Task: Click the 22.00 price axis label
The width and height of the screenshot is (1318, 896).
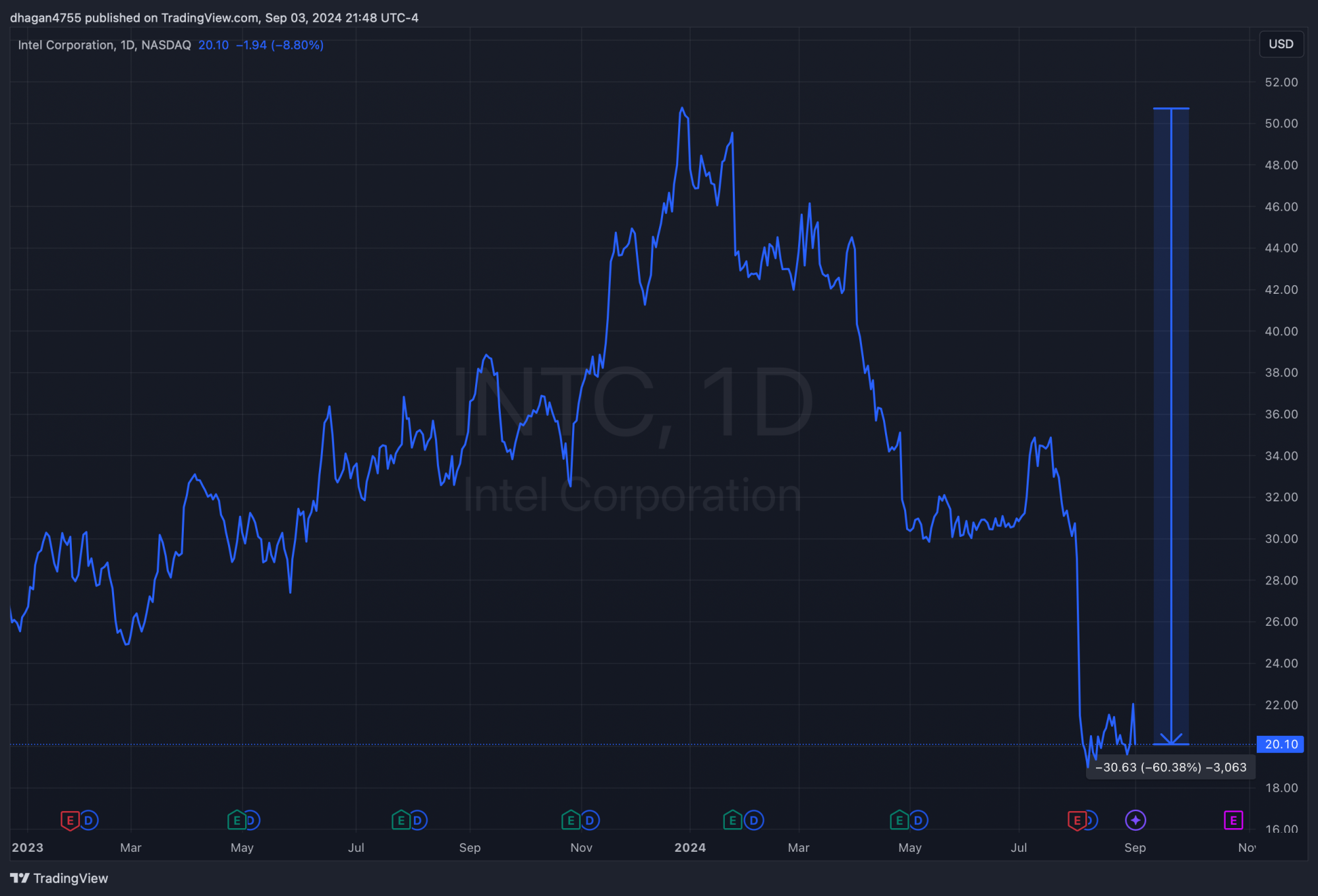Action: 1281,705
